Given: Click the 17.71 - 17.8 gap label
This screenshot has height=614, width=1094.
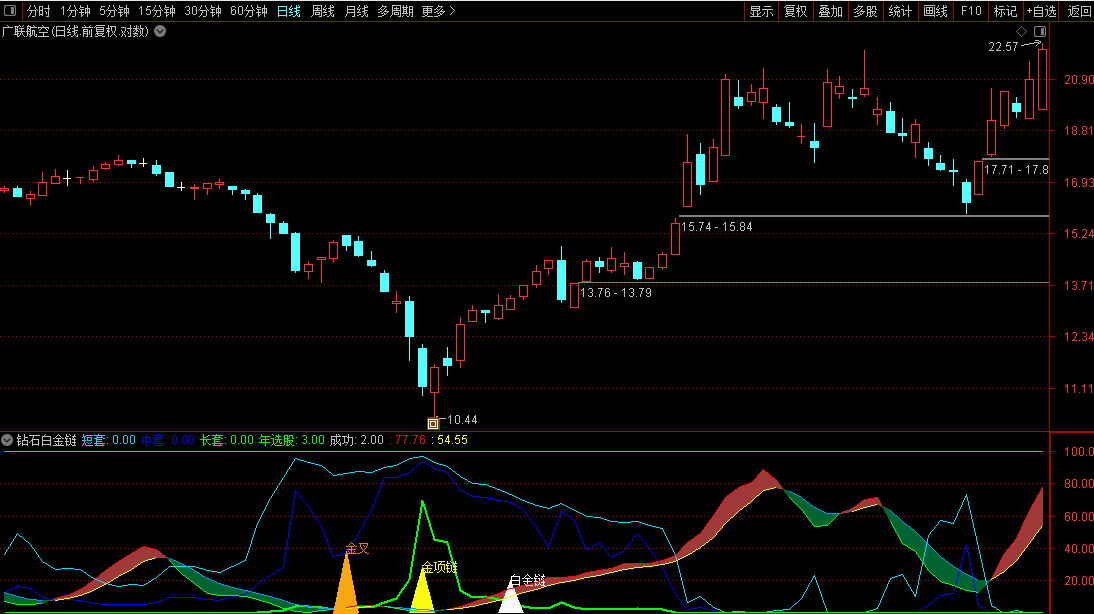Looking at the screenshot, I should point(1016,170).
